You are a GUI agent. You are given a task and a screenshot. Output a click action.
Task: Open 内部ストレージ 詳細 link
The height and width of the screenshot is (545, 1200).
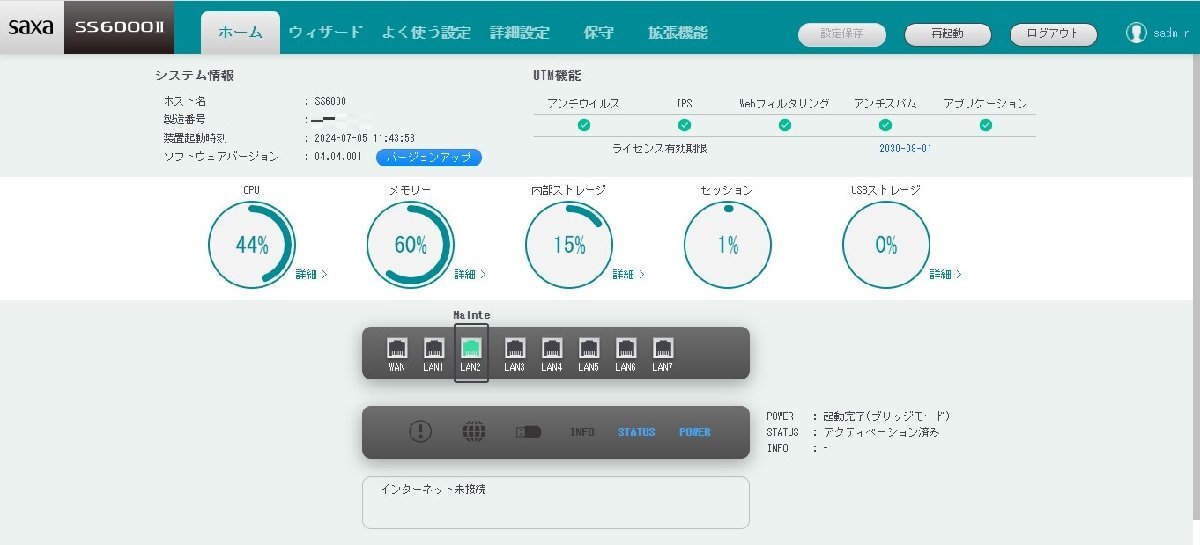tap(628, 274)
